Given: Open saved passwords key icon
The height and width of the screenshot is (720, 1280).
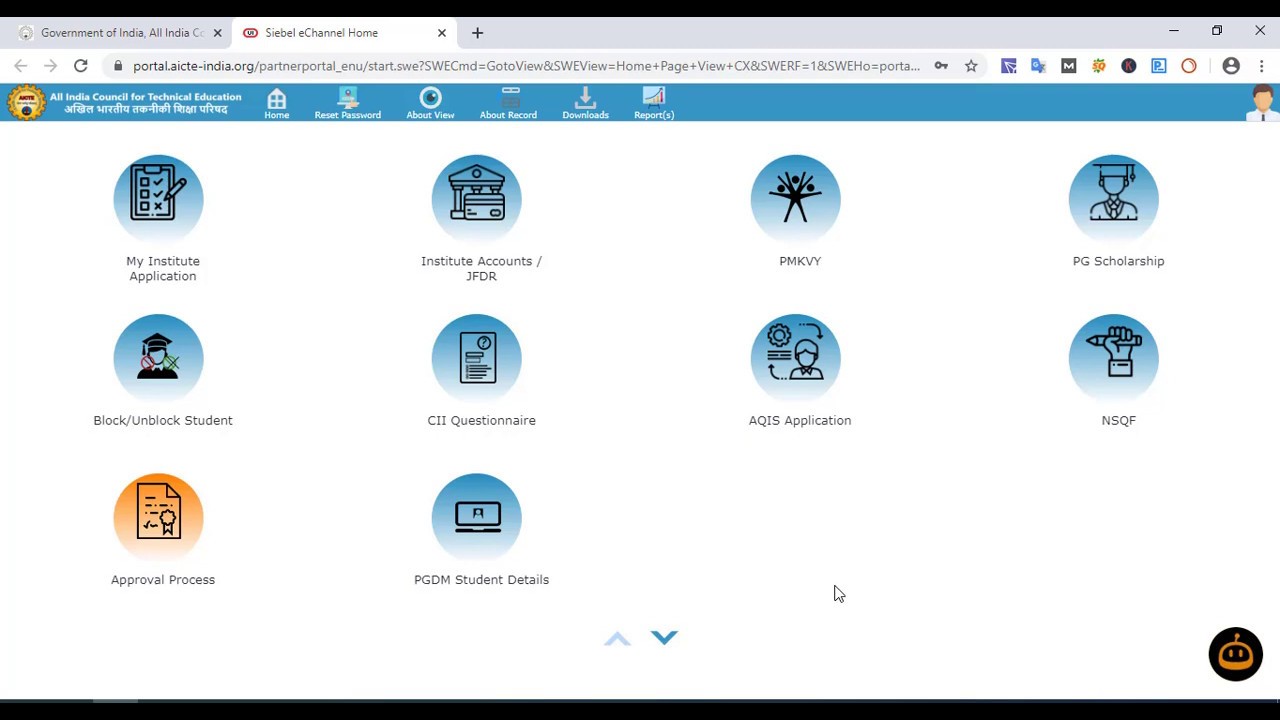Looking at the screenshot, I should coord(941,66).
